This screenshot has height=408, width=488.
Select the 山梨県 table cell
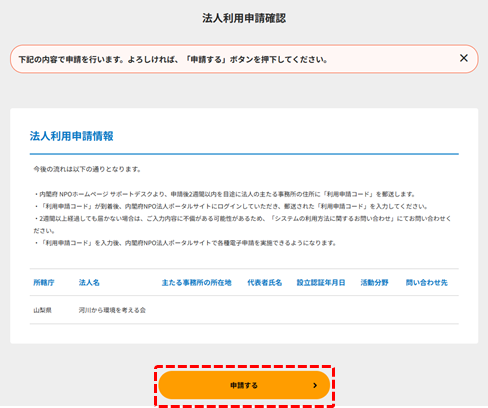point(42,310)
